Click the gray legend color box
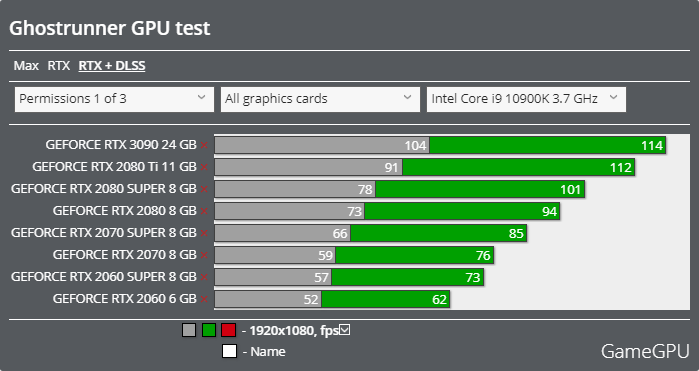Viewport: 699px width, 371px height. click(189, 330)
